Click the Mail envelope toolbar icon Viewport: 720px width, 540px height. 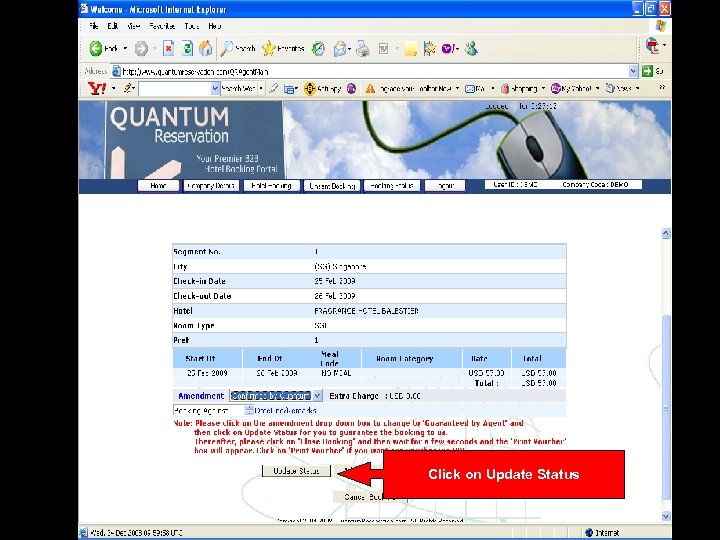[x=340, y=48]
